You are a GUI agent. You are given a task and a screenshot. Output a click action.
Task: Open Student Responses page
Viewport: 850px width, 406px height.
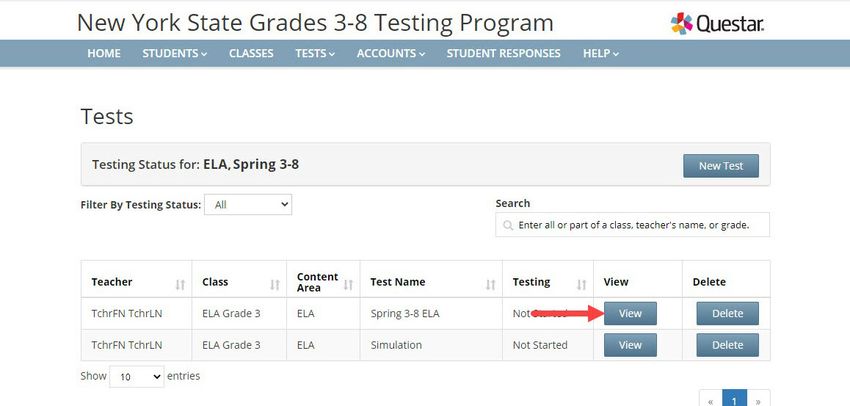504,53
